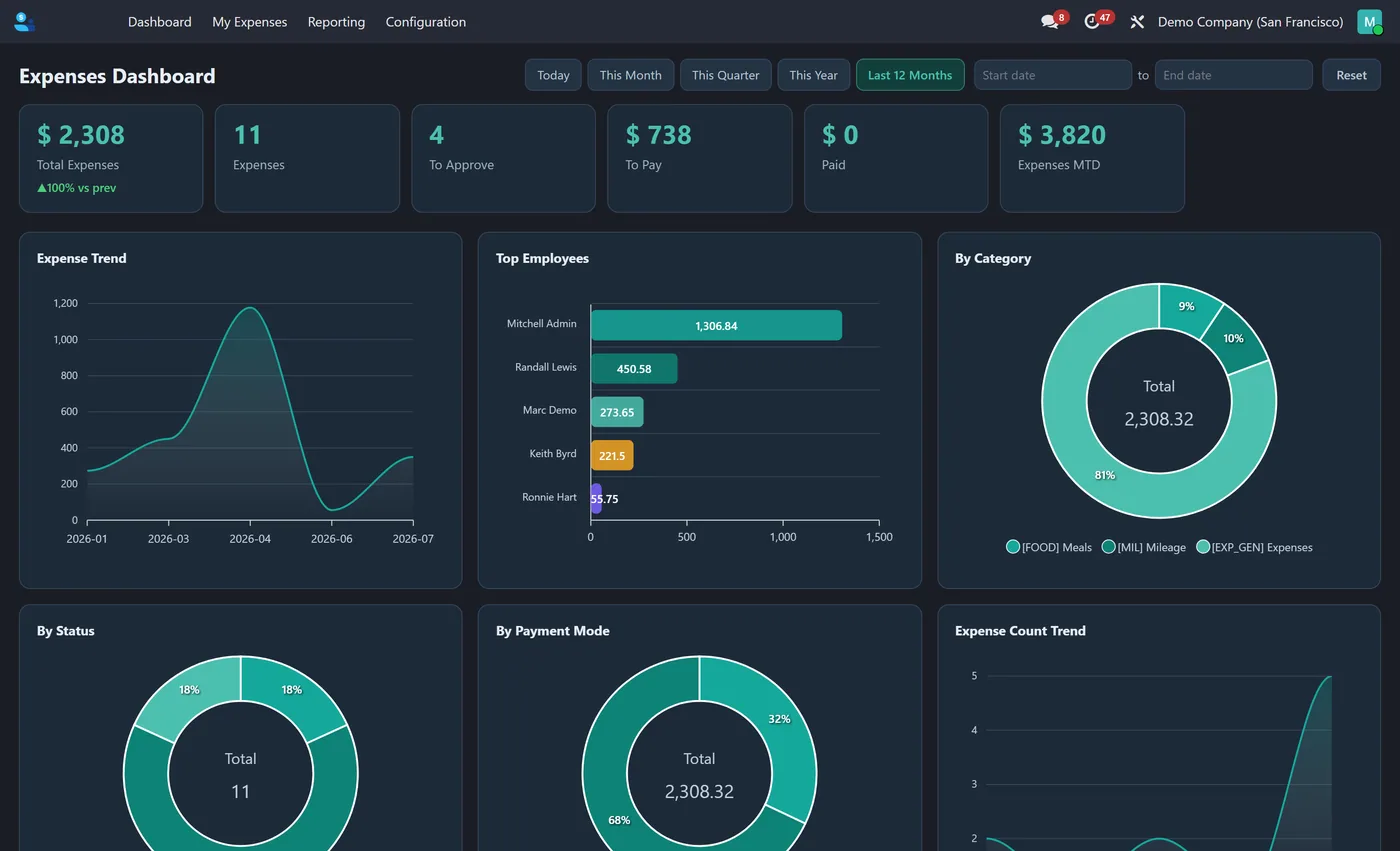Image resolution: width=1400 pixels, height=851 pixels.
Task: Open the Total Expenses $ 2,308 card
Action: (x=111, y=158)
